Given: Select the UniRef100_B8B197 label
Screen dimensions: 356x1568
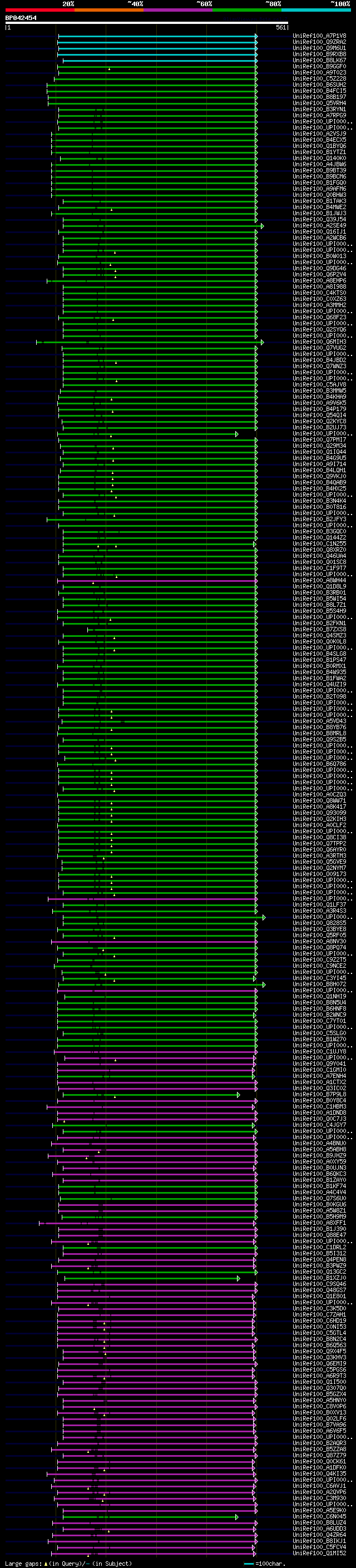Looking at the screenshot, I should (319, 97).
